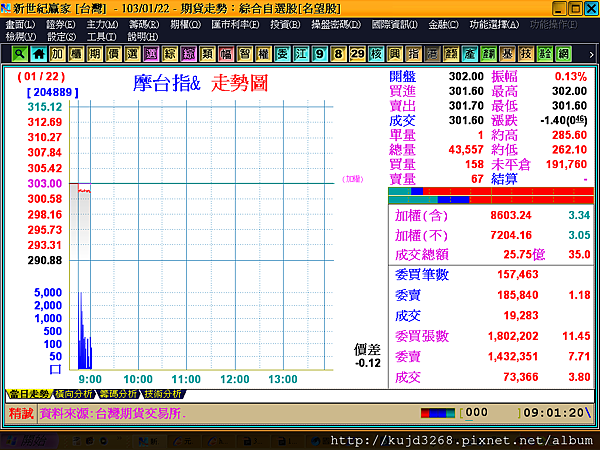
Task: Open the 說明(H) menu
Action: (142, 37)
